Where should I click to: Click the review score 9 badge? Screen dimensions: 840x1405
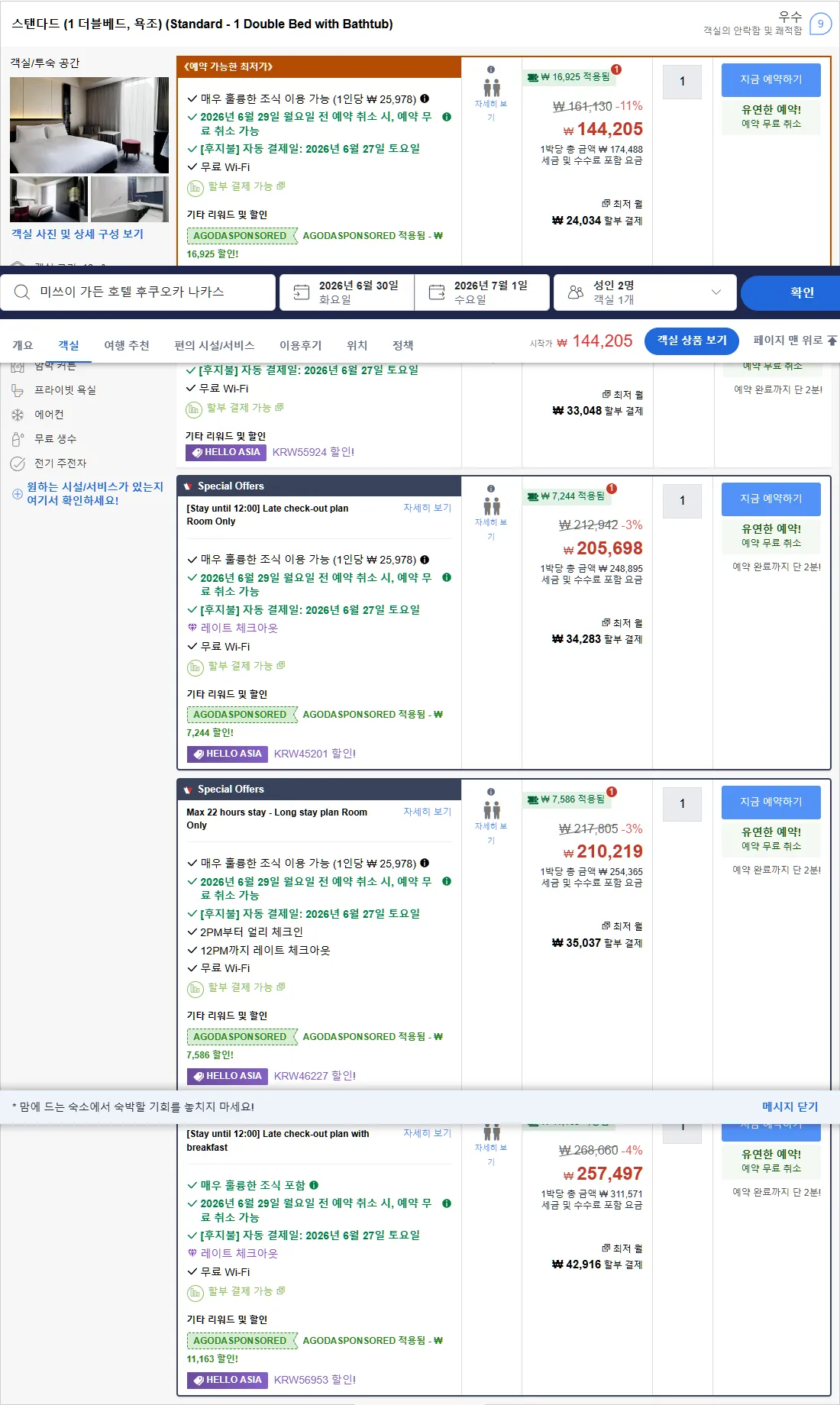click(820, 24)
